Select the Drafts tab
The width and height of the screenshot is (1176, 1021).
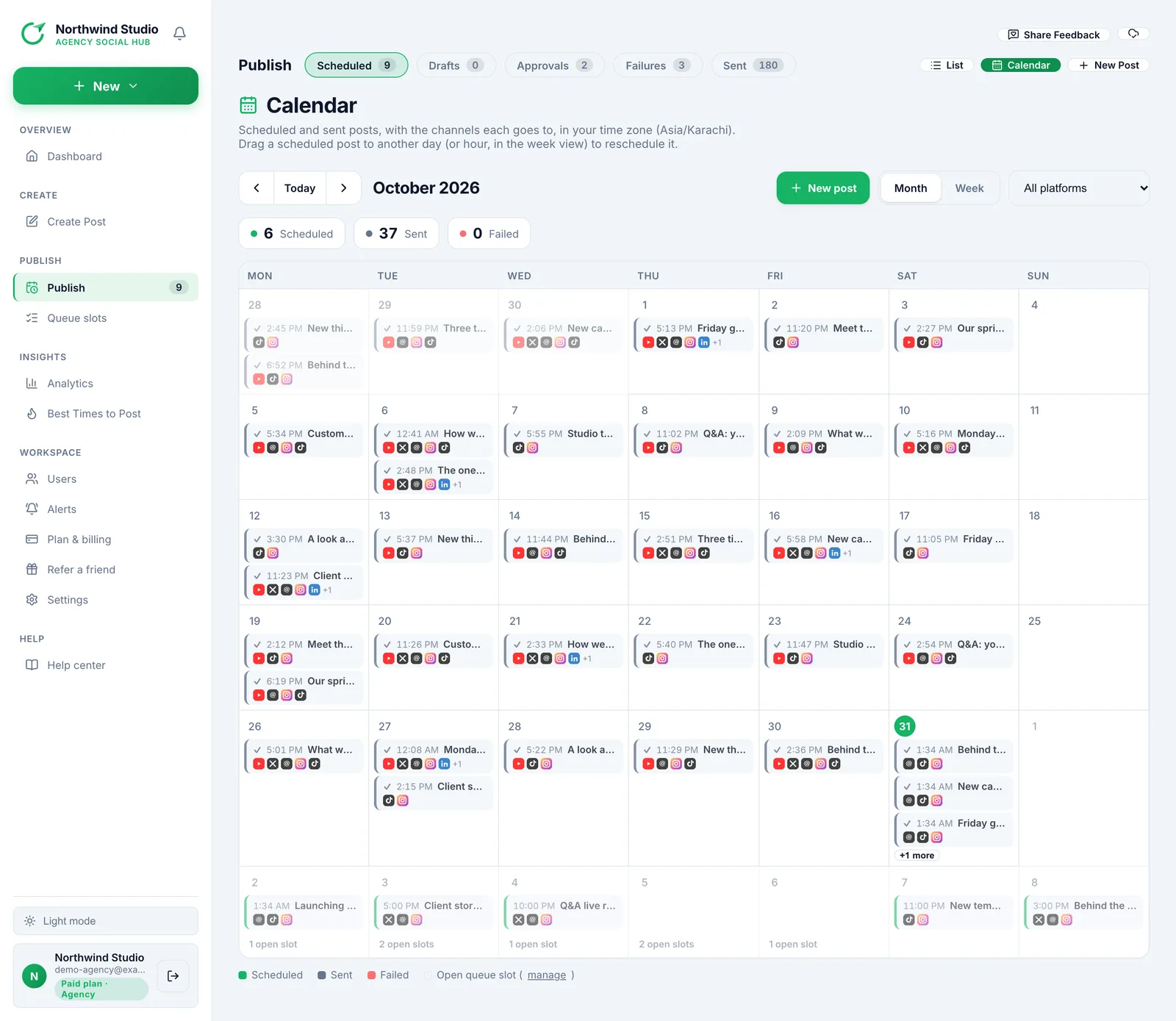(456, 65)
